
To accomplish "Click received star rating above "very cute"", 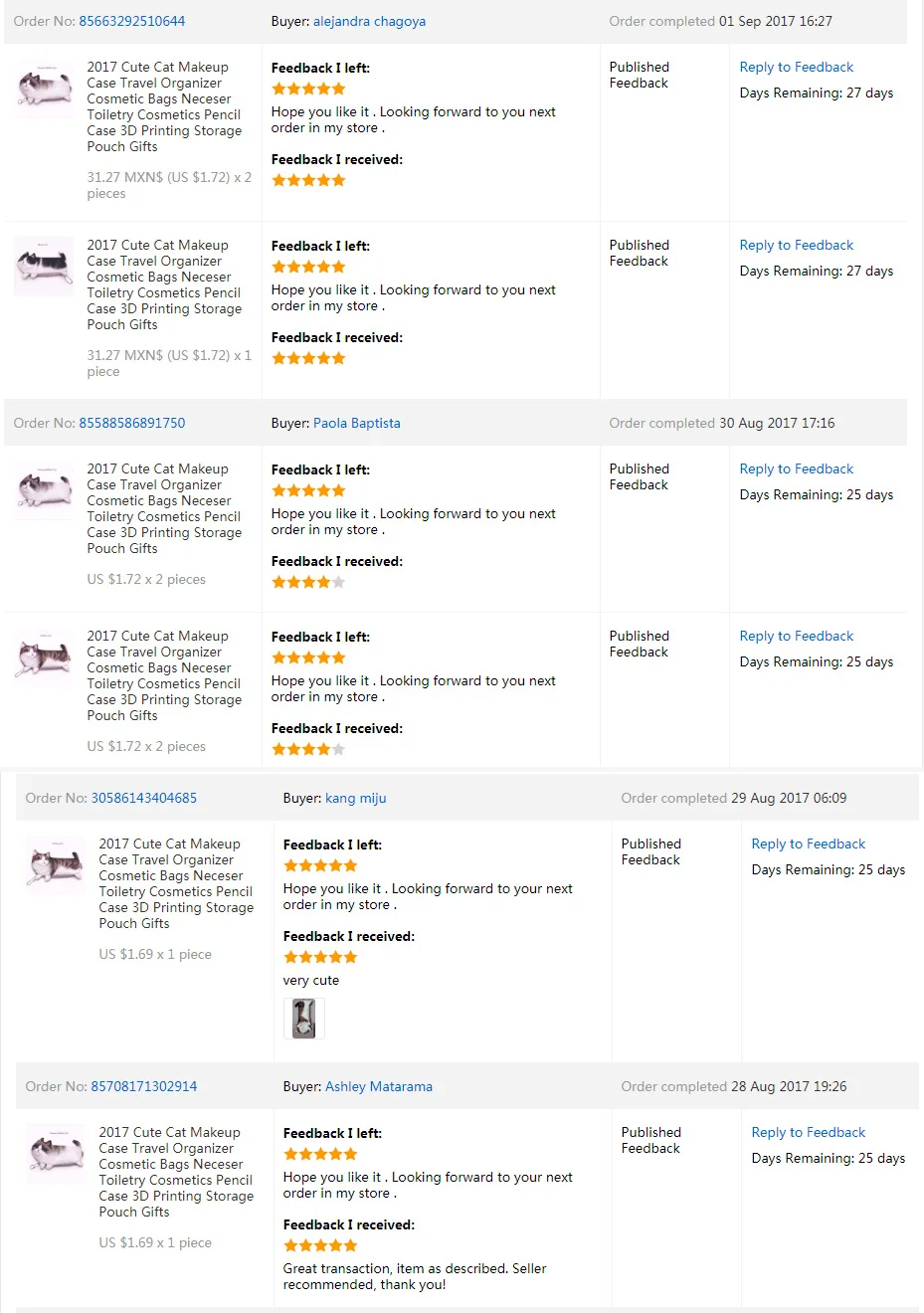I will click(x=320, y=957).
